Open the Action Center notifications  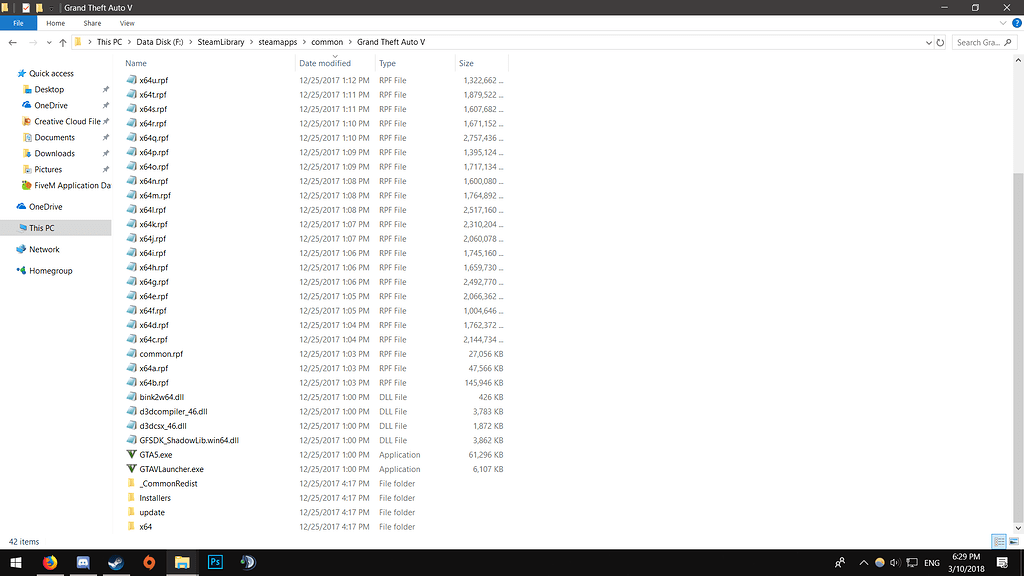[1002, 562]
